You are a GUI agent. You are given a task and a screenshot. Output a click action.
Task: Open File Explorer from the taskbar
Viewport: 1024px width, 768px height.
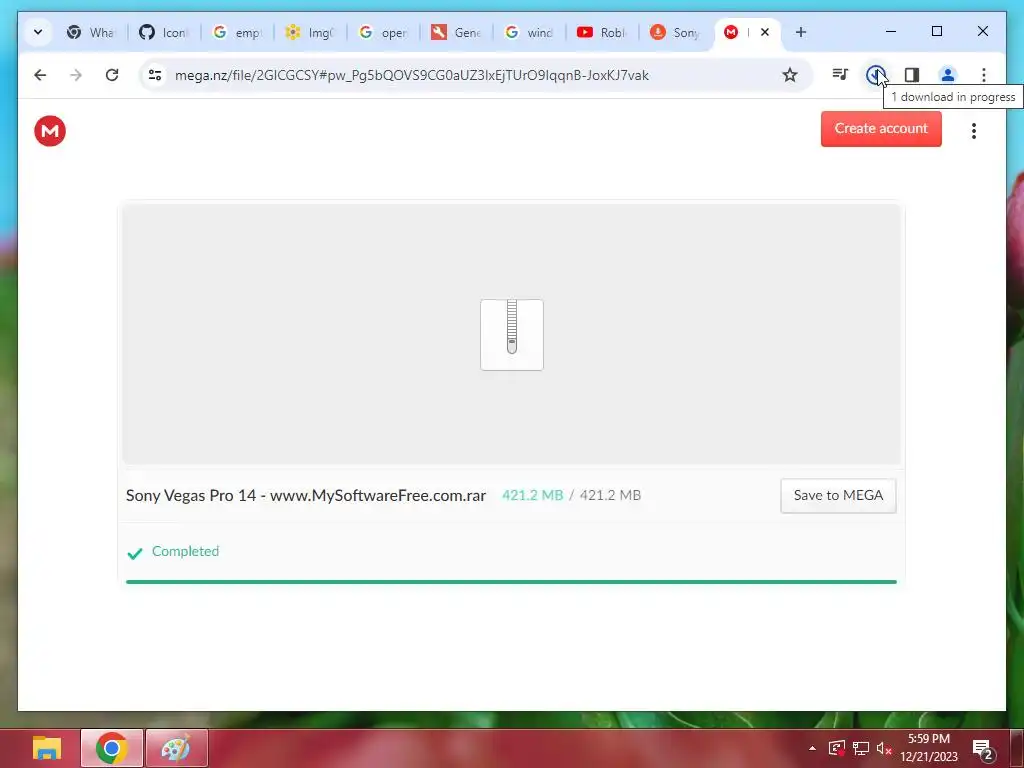[47, 748]
